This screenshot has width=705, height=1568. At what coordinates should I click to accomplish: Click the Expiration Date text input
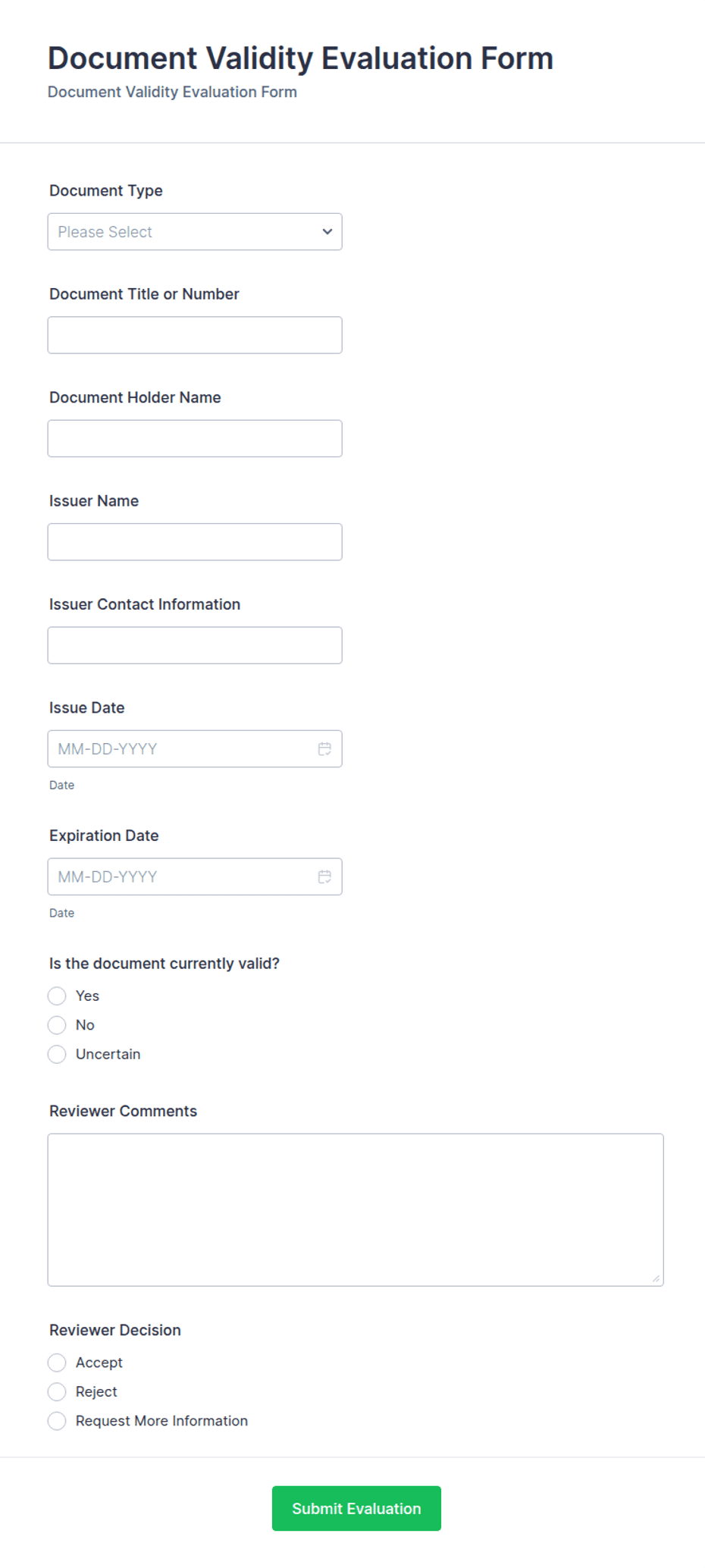(x=182, y=877)
